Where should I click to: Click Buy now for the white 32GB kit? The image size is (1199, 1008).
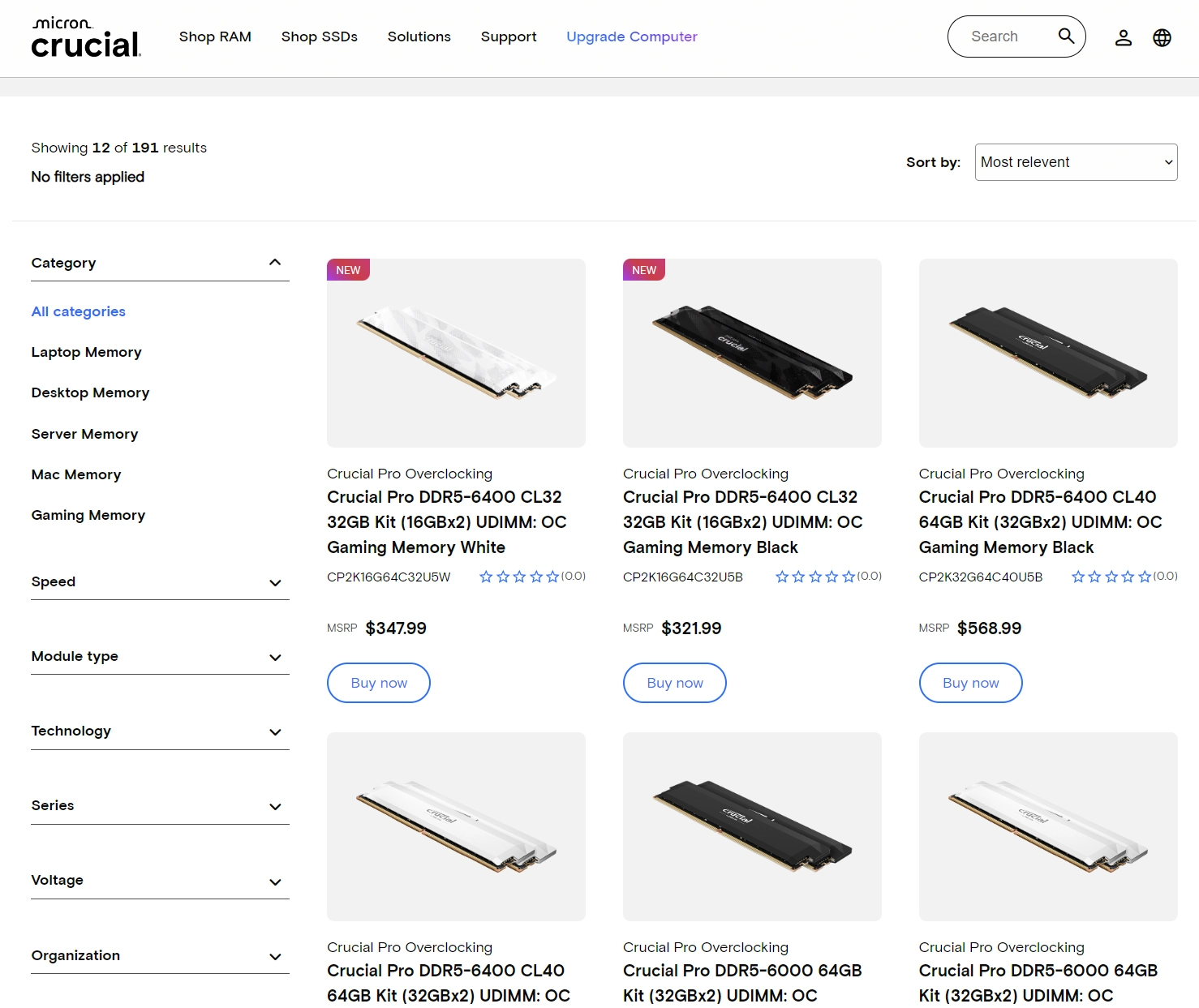pos(378,682)
